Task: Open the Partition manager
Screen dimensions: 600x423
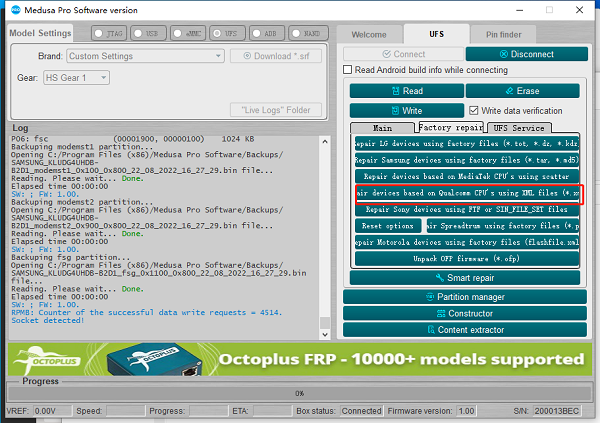Action: point(465,297)
